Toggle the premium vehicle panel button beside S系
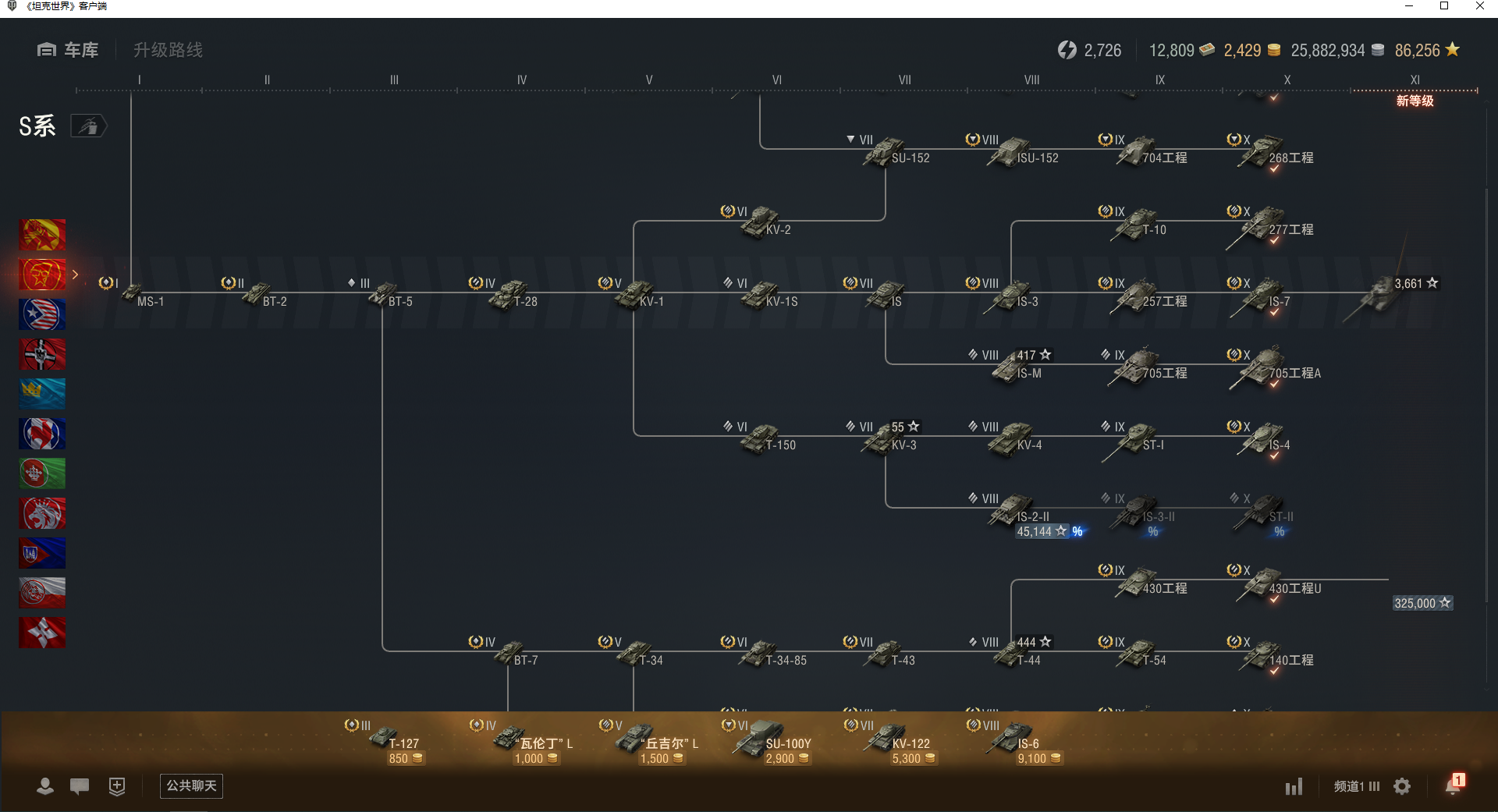 (x=88, y=126)
